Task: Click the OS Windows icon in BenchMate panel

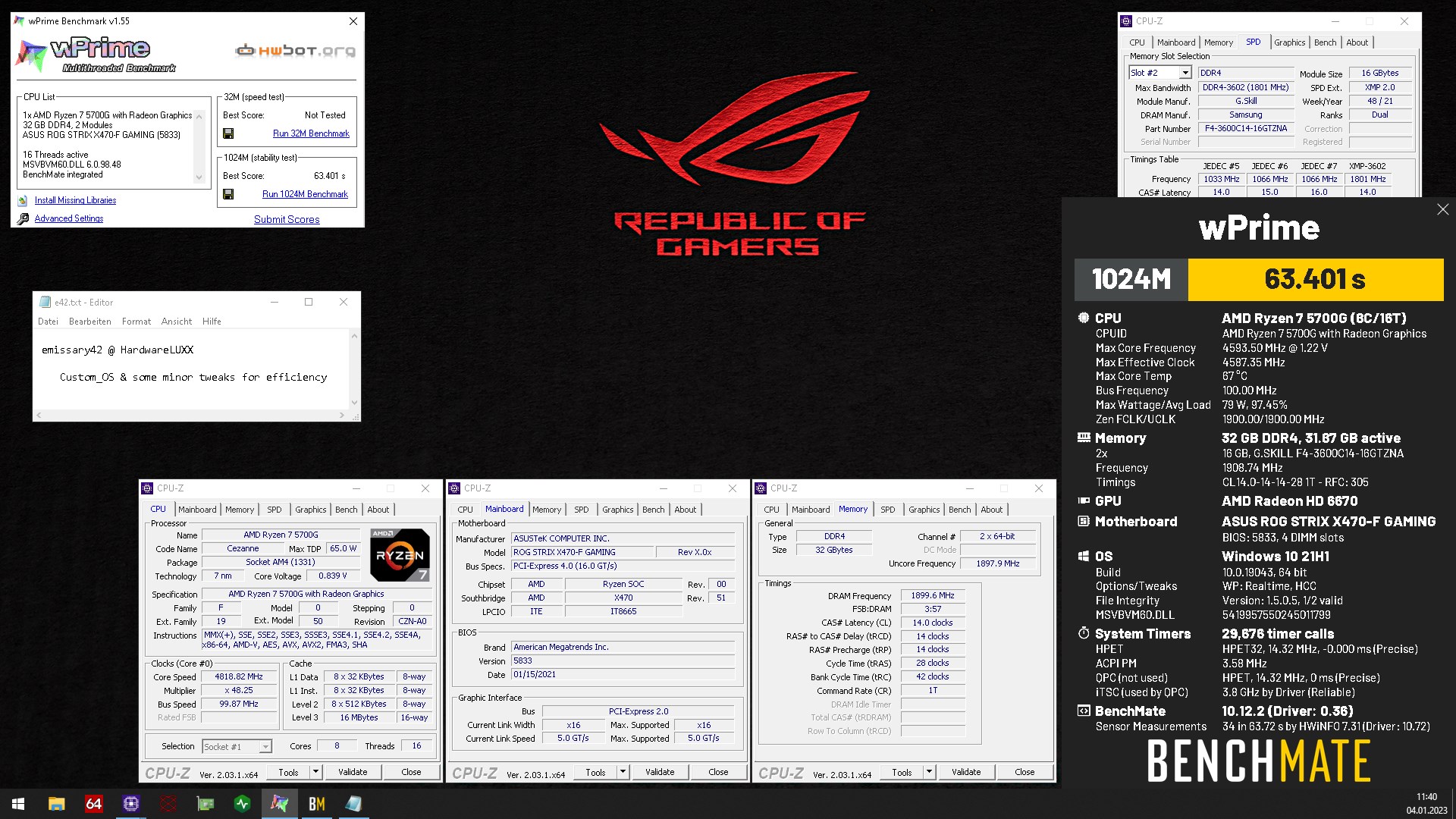Action: point(1084,556)
